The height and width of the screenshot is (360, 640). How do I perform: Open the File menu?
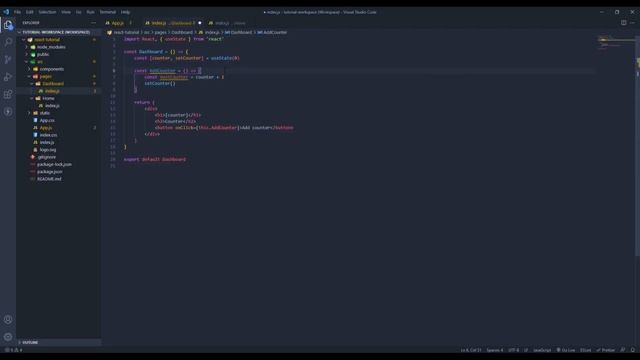18,12
